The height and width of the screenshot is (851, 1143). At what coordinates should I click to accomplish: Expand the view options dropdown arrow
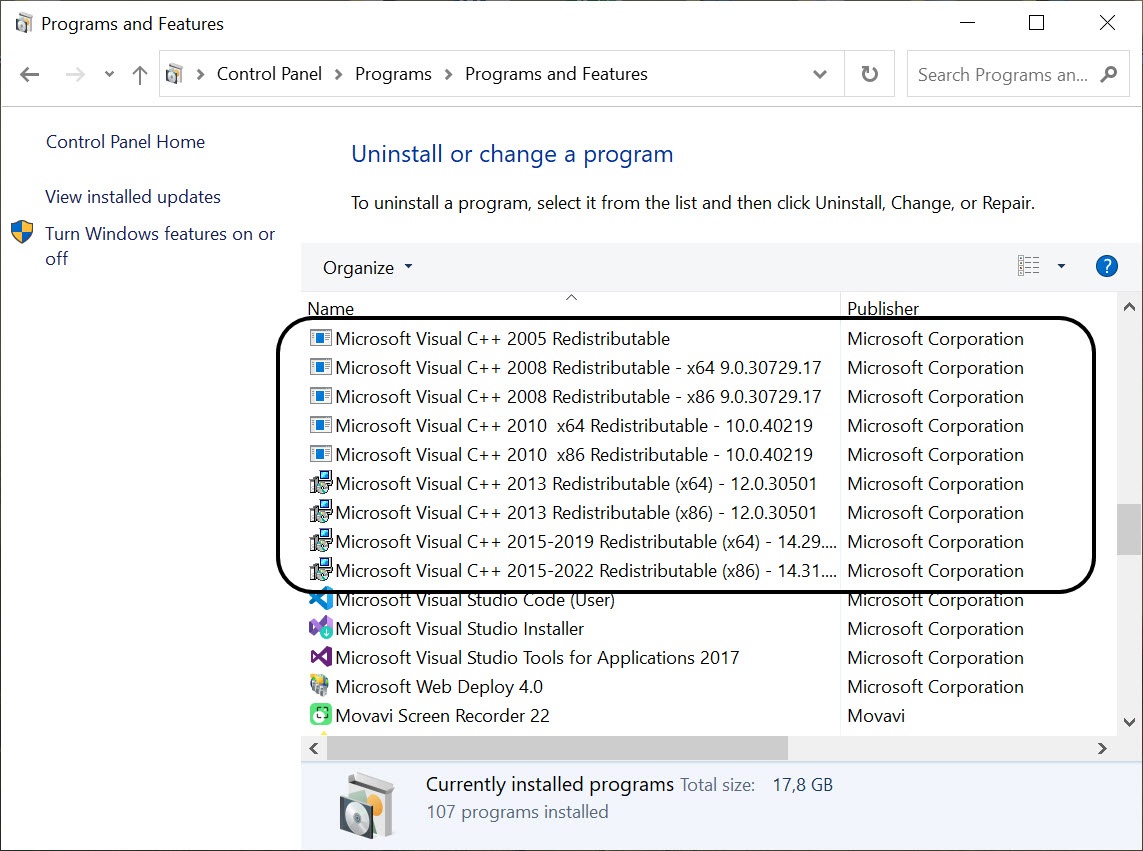[1061, 266]
